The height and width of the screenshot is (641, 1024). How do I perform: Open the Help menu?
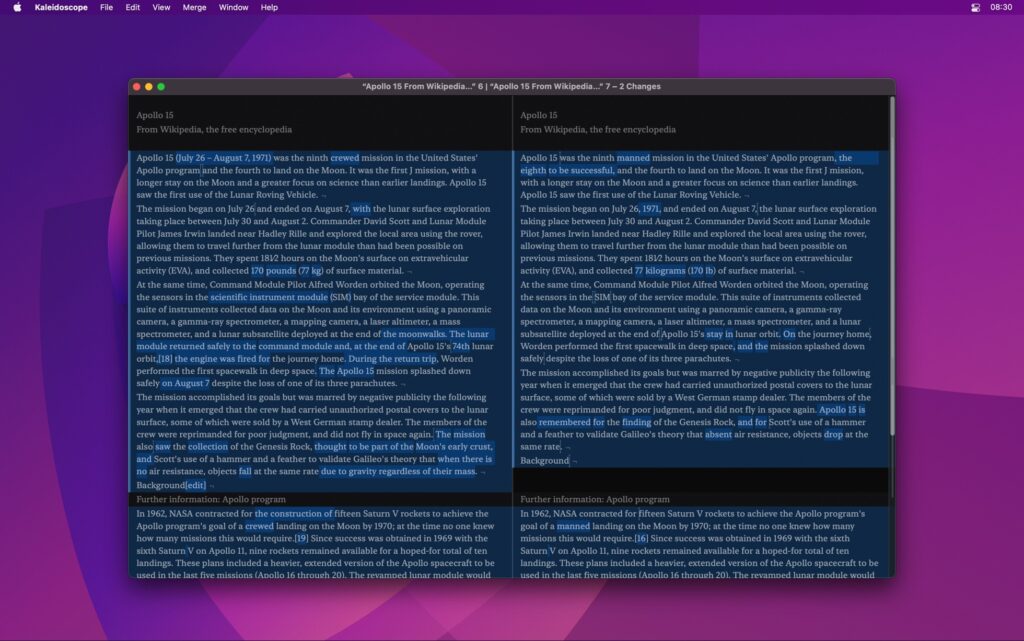point(269,7)
